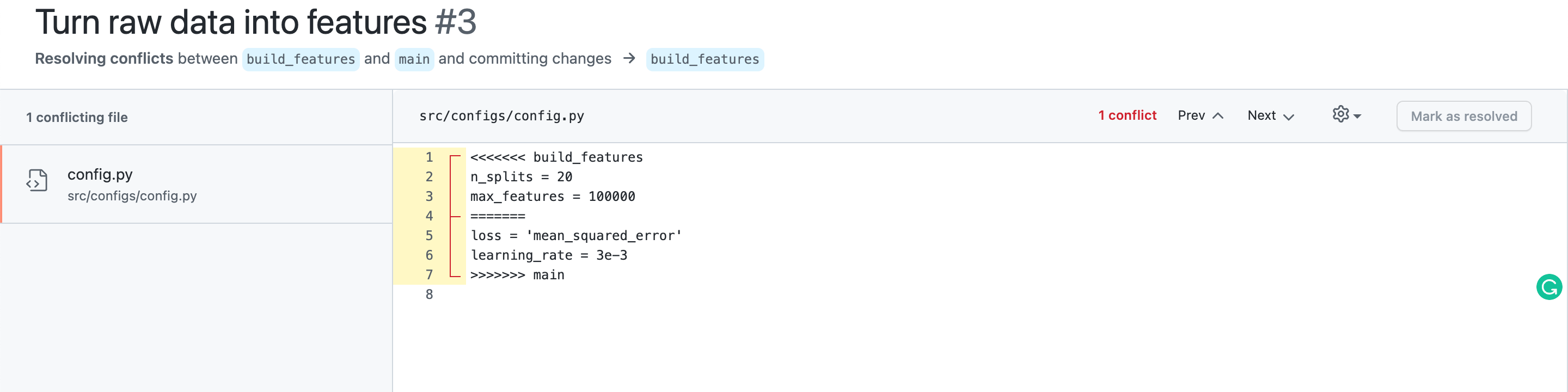Click the '1 conflicting file' sidebar heading
Viewport: 1568px width, 392px height.
coord(77,117)
